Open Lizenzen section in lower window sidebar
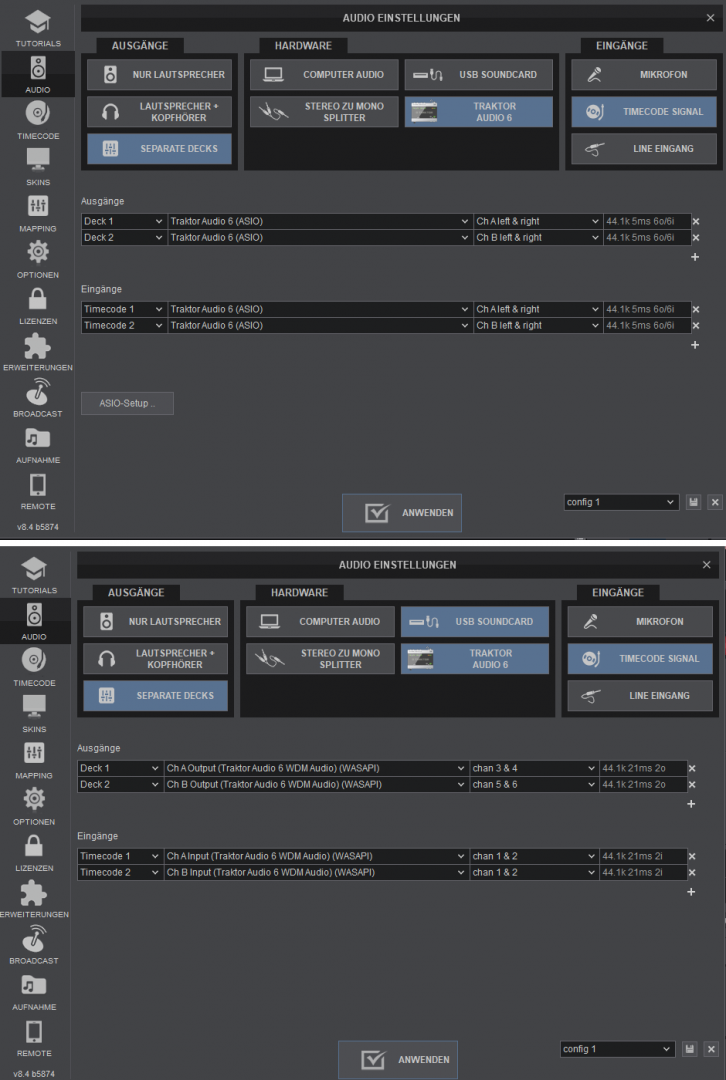 (x=34, y=852)
